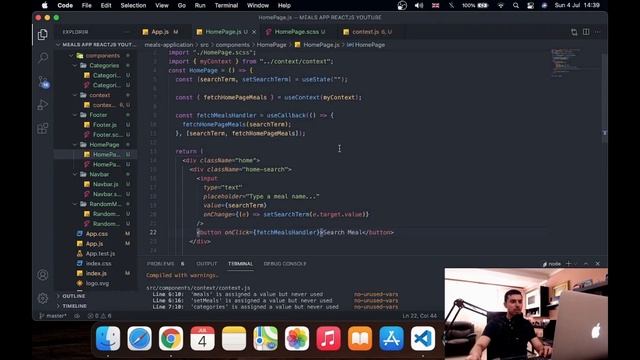The width and height of the screenshot is (640, 360).
Task: Click the Spotlight search icon in menu bar
Action: coord(516,5)
